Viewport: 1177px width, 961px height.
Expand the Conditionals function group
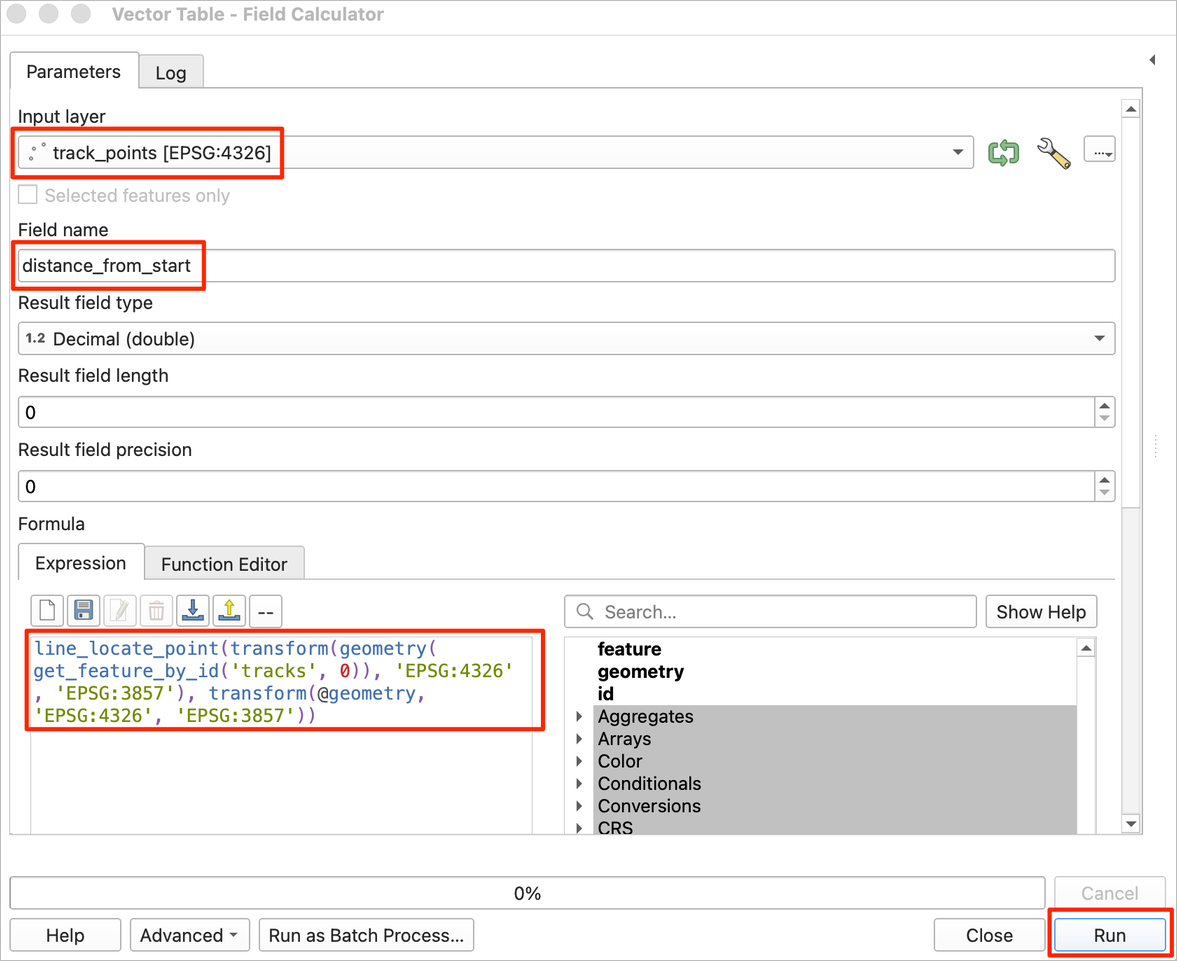point(580,784)
